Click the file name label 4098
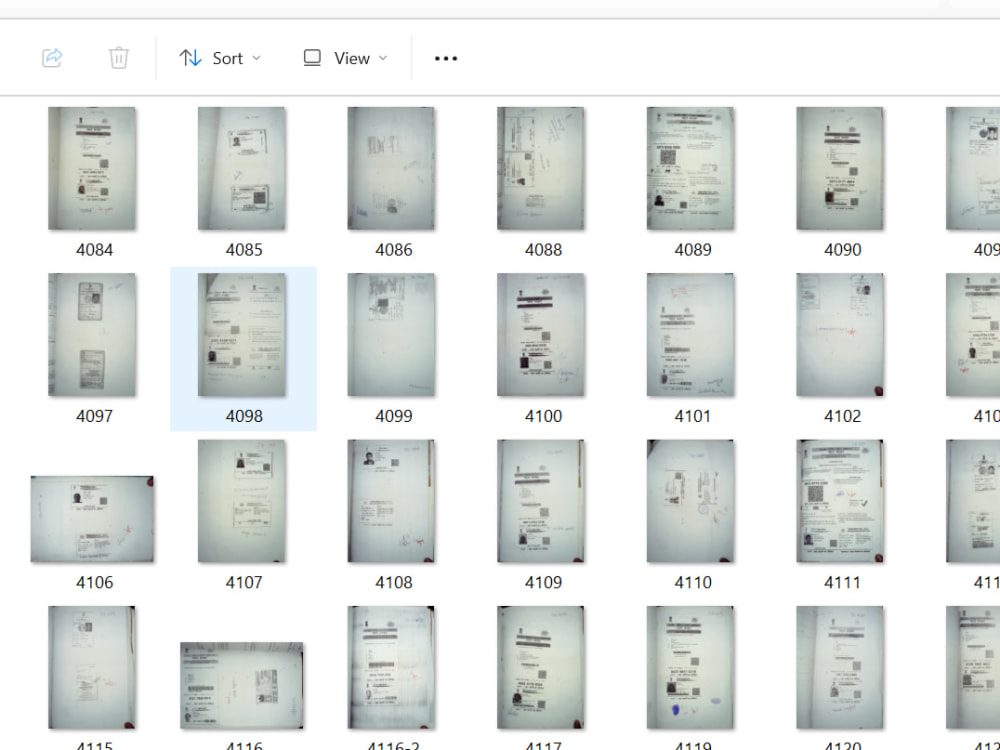 244,416
